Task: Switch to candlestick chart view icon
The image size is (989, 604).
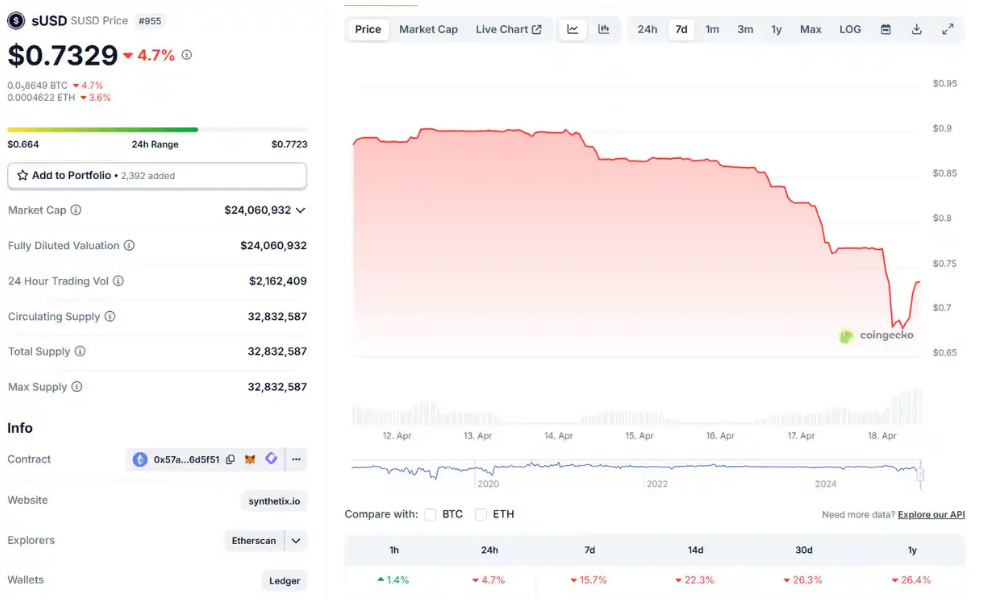Action: point(604,29)
